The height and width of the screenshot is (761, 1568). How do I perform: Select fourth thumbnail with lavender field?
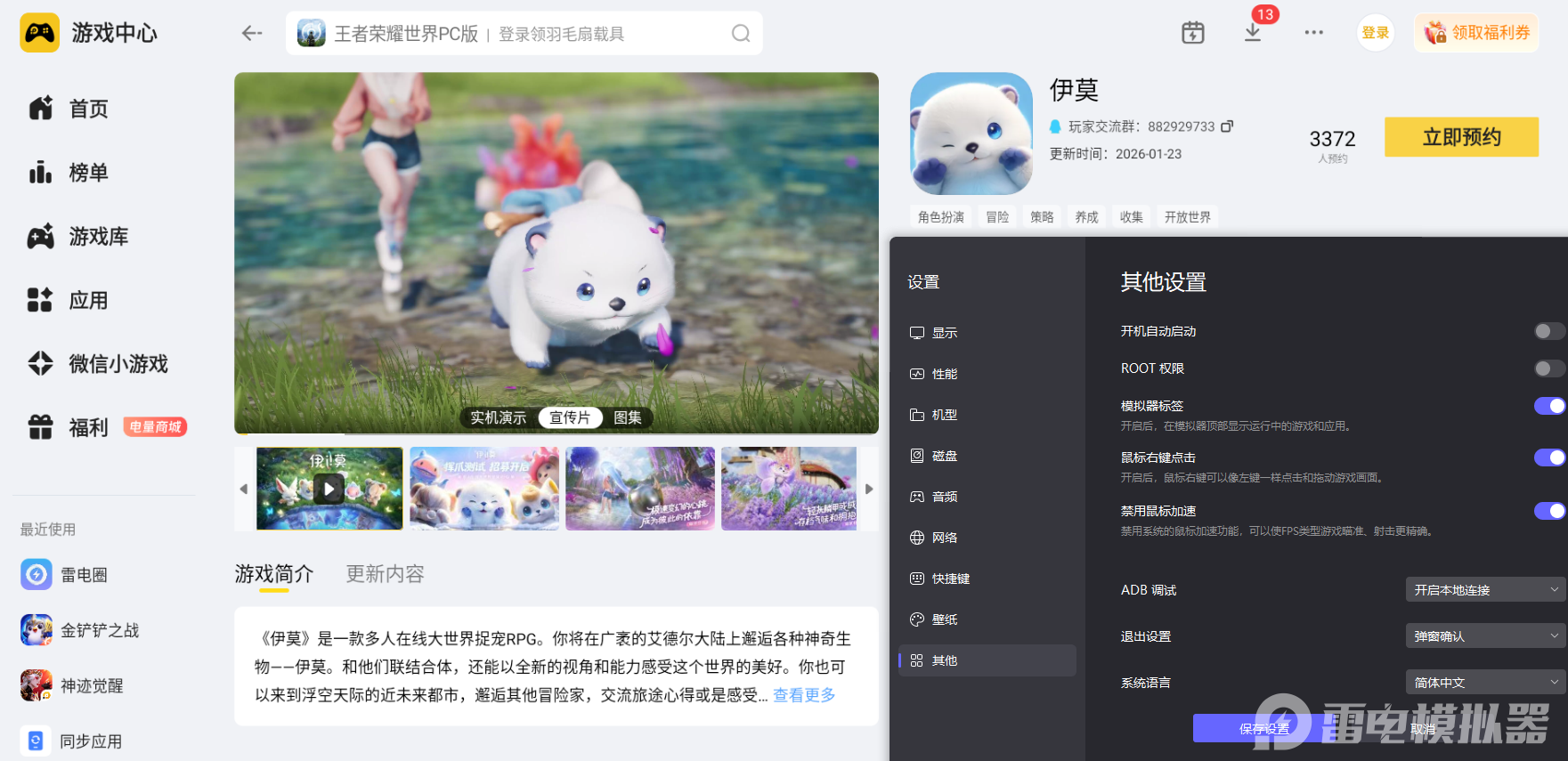point(789,489)
